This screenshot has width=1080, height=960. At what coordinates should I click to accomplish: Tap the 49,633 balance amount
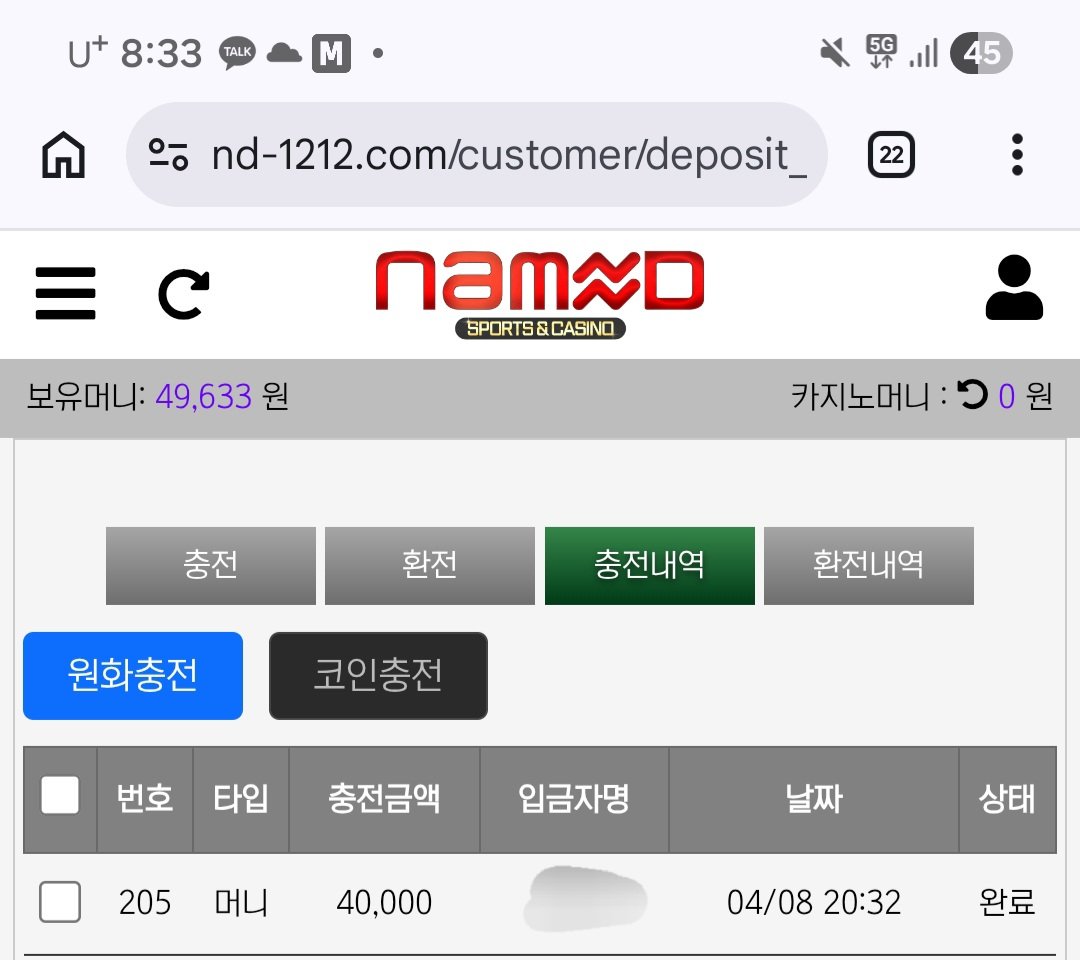(203, 397)
